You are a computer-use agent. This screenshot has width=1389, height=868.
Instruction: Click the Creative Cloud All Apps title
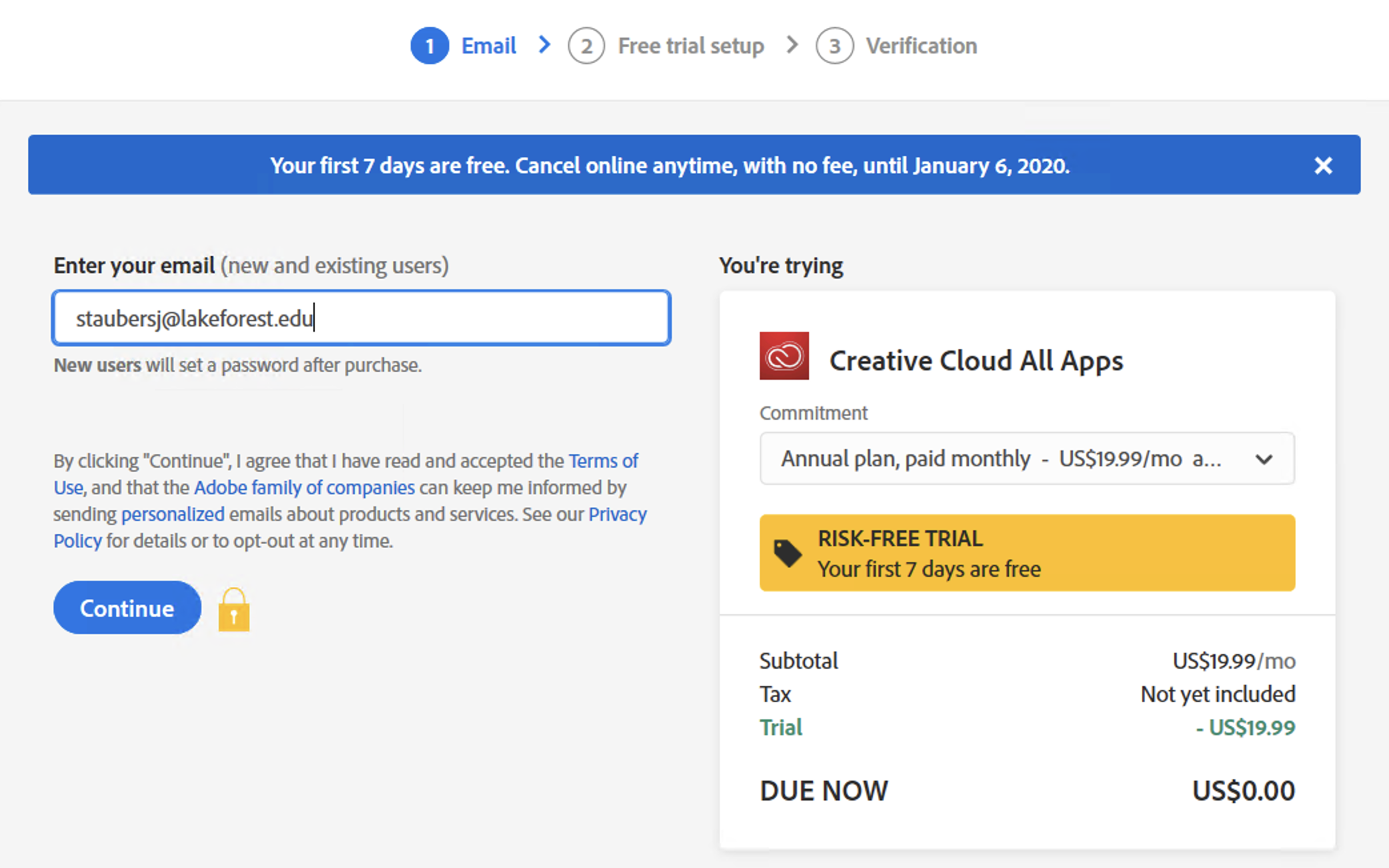976,360
